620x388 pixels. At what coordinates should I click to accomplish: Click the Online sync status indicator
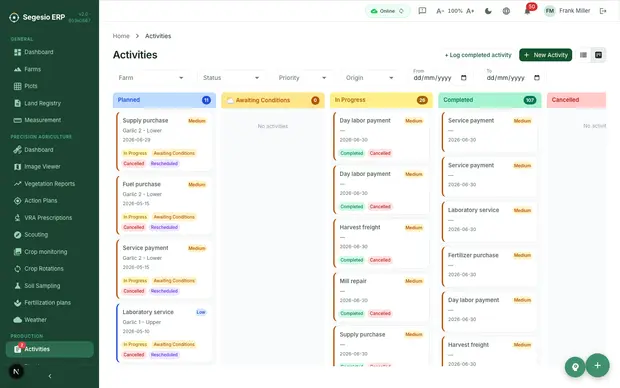coord(387,11)
